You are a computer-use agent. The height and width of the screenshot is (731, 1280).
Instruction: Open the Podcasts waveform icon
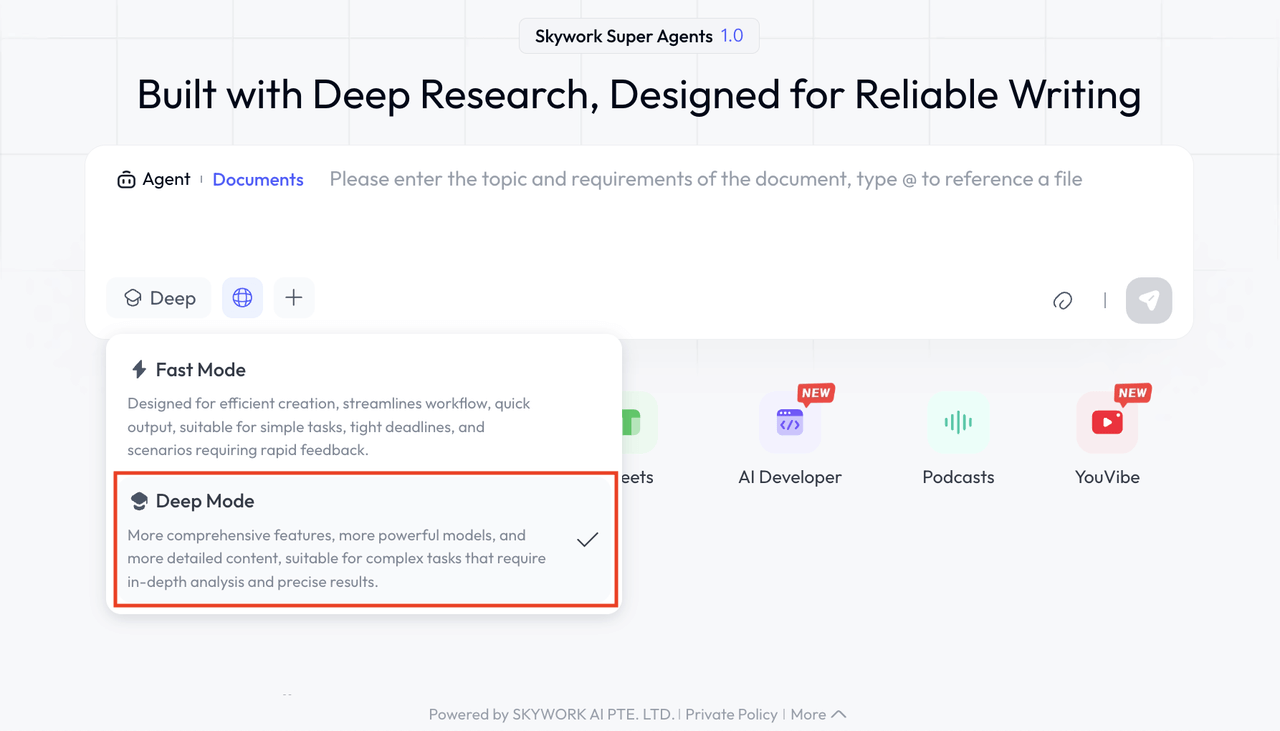(958, 423)
